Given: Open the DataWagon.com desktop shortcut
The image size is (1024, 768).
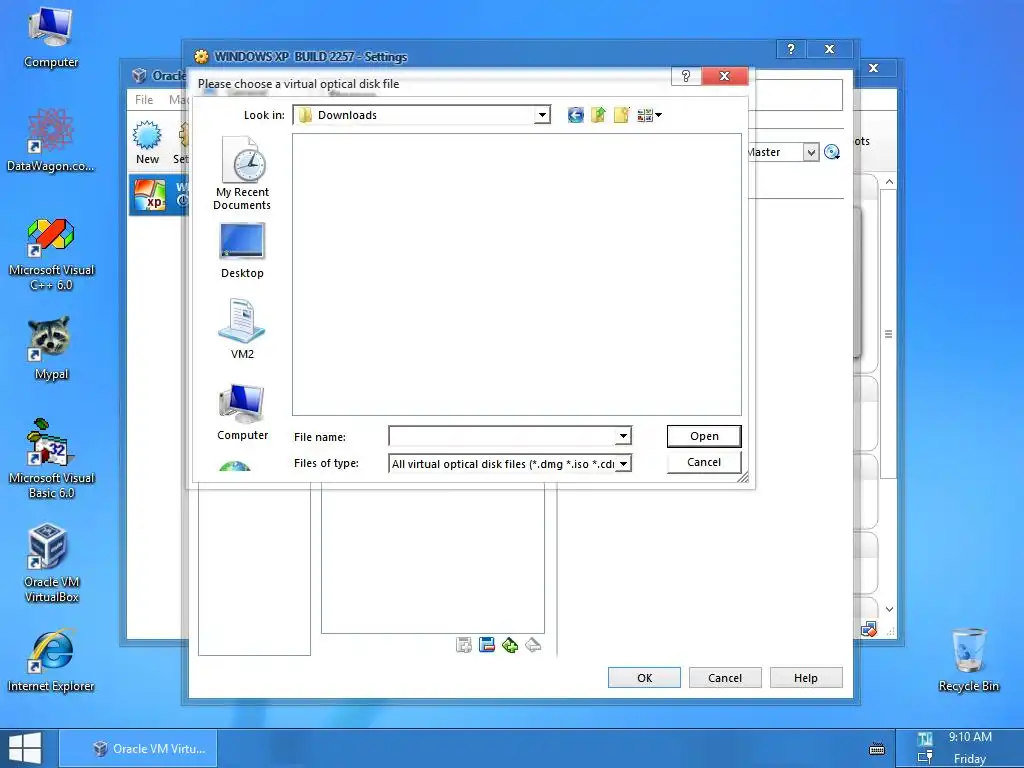Looking at the screenshot, I should point(51,140).
